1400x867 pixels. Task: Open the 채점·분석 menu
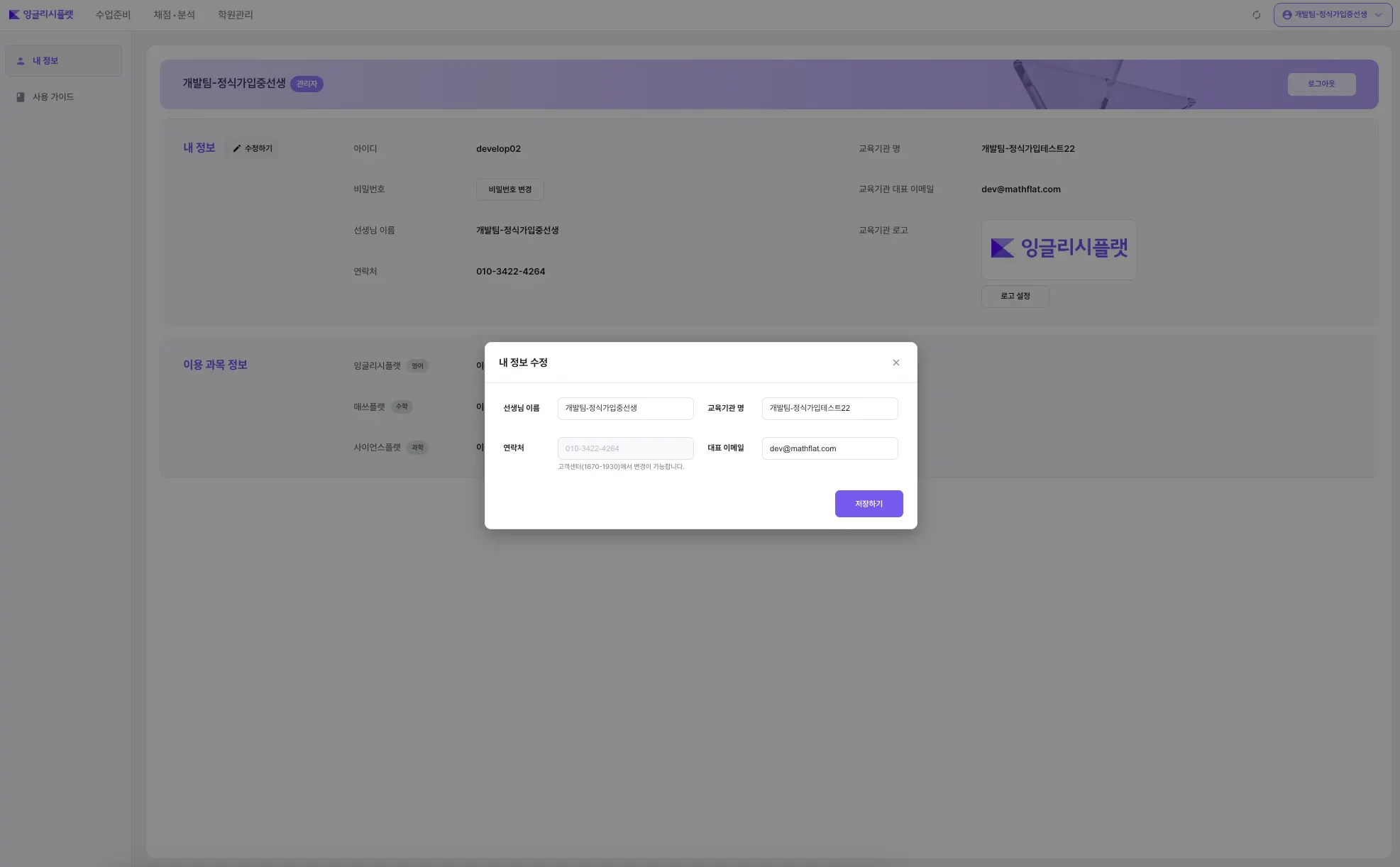tap(174, 15)
